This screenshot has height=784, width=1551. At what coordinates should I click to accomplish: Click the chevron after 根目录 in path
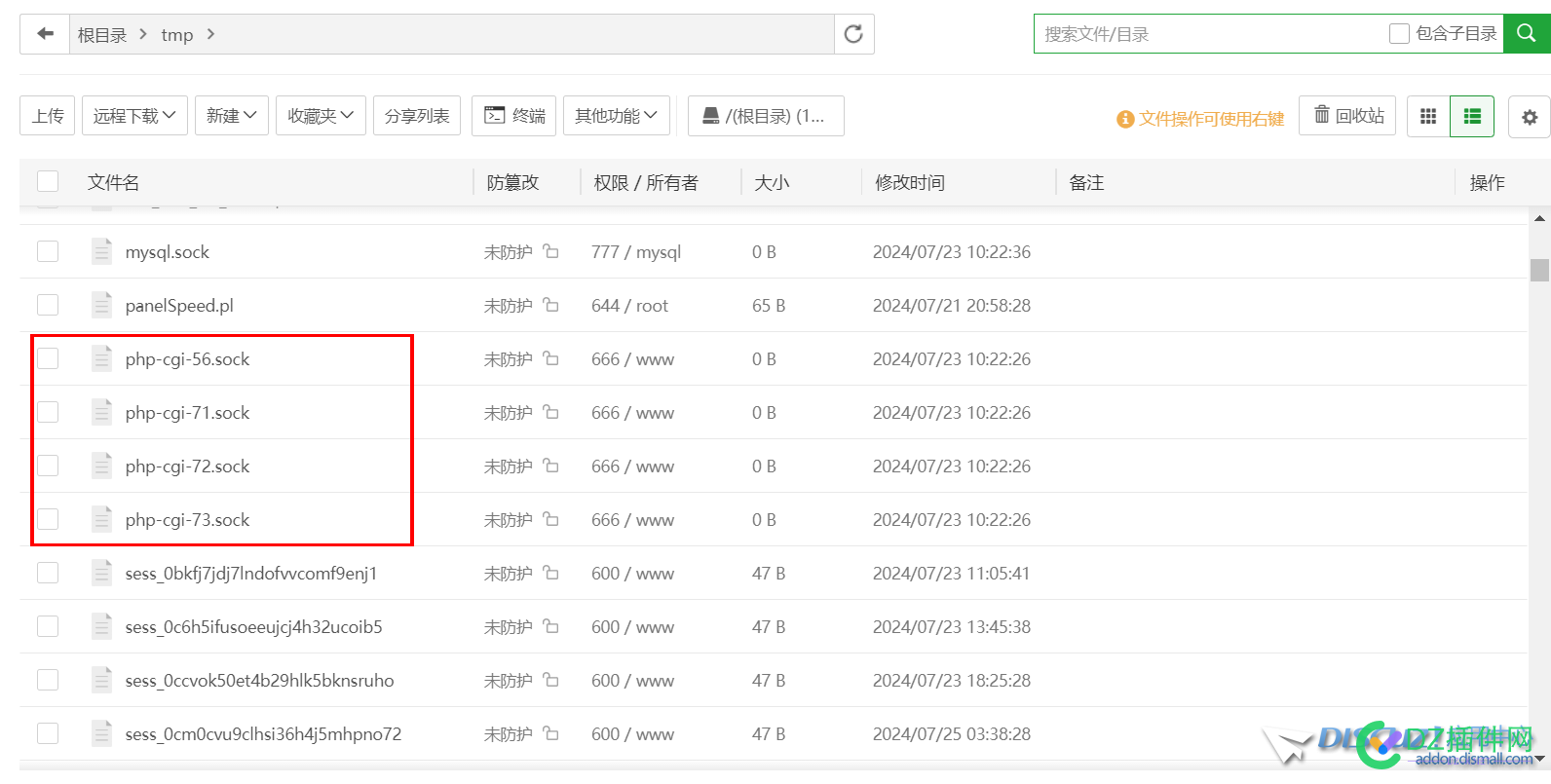click(x=143, y=34)
